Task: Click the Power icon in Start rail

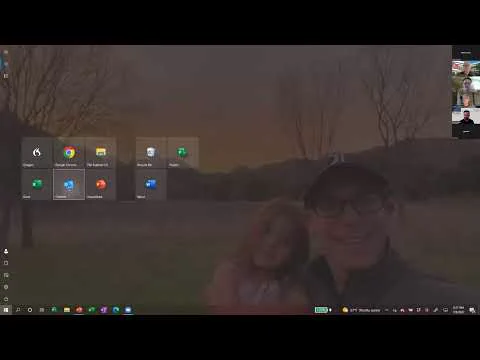Action: pos(6,299)
